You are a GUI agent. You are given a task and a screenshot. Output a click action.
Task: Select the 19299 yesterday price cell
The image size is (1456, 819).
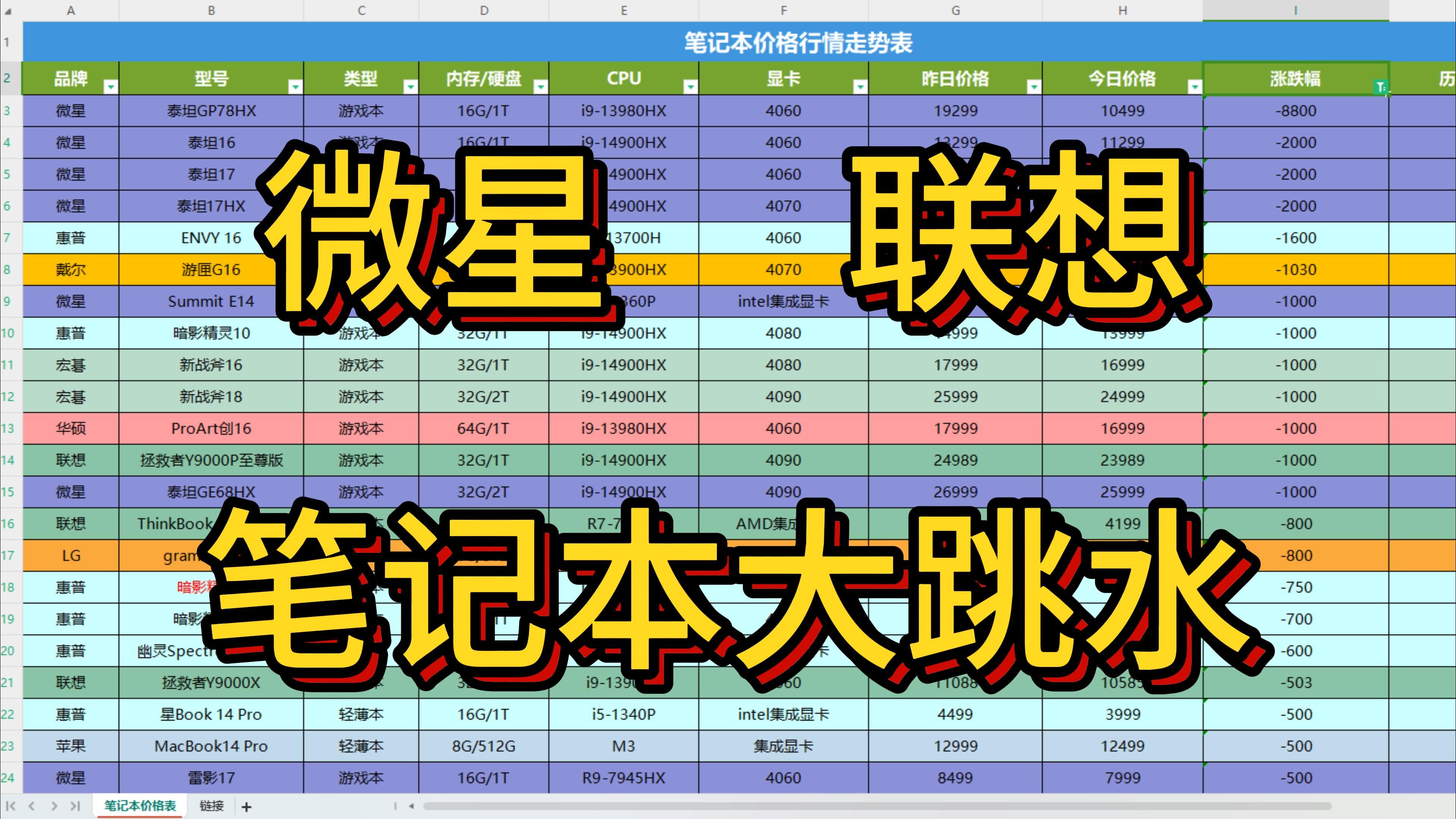point(955,110)
